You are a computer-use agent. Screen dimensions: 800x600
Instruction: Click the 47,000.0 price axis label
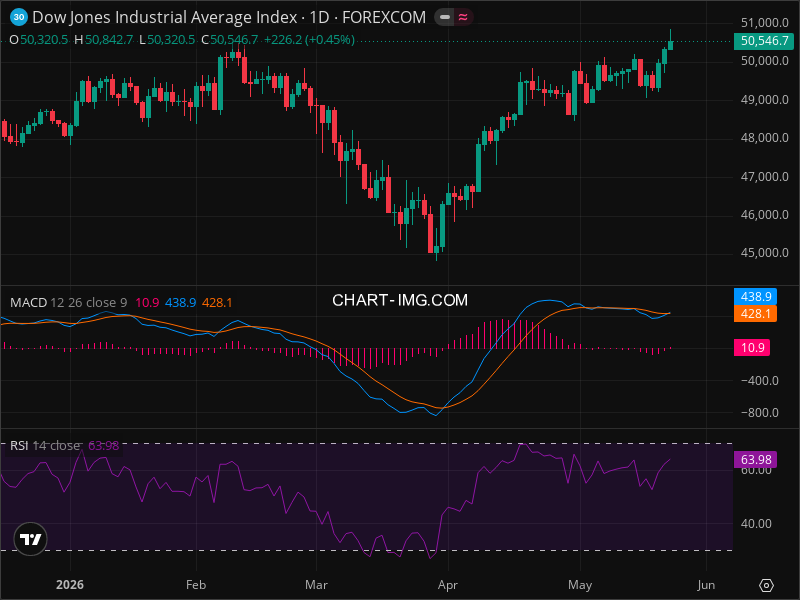click(764, 177)
